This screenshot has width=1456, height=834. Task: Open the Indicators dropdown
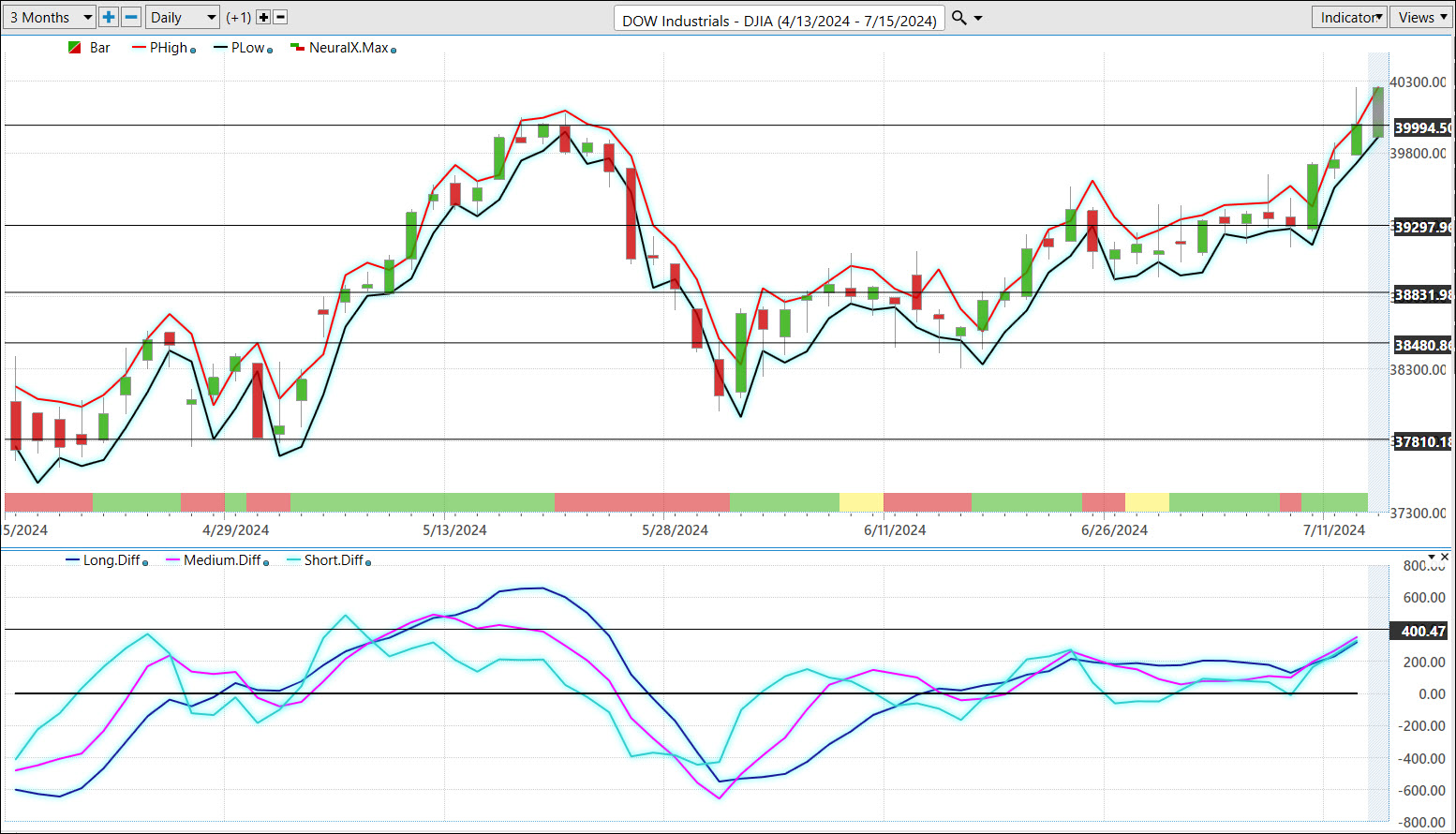pyautogui.click(x=1348, y=17)
